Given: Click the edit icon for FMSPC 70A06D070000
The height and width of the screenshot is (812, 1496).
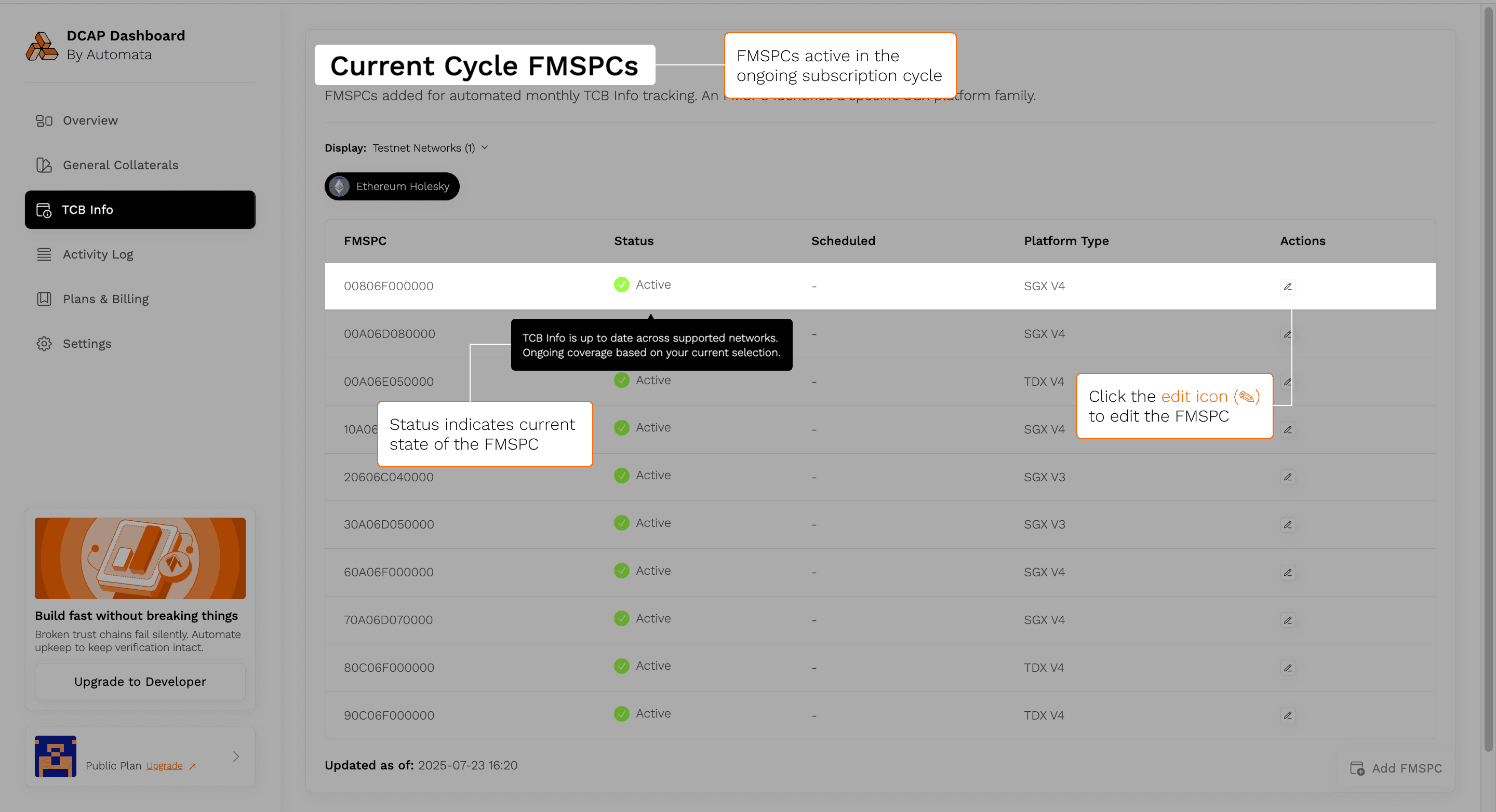Looking at the screenshot, I should coord(1288,620).
